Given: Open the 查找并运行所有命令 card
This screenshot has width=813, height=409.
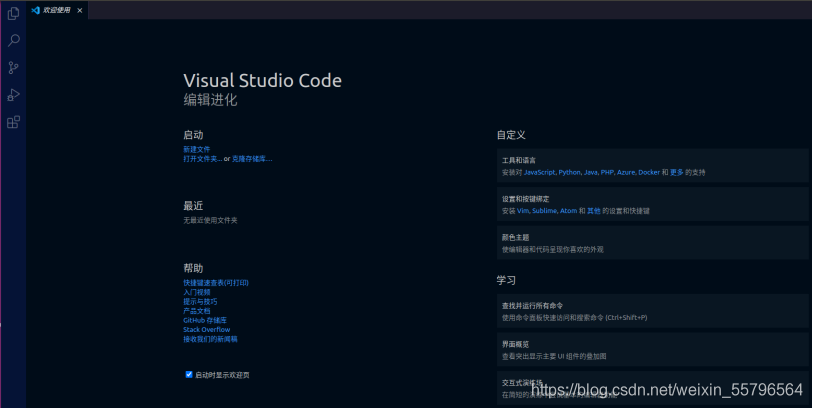Looking at the screenshot, I should (654, 311).
